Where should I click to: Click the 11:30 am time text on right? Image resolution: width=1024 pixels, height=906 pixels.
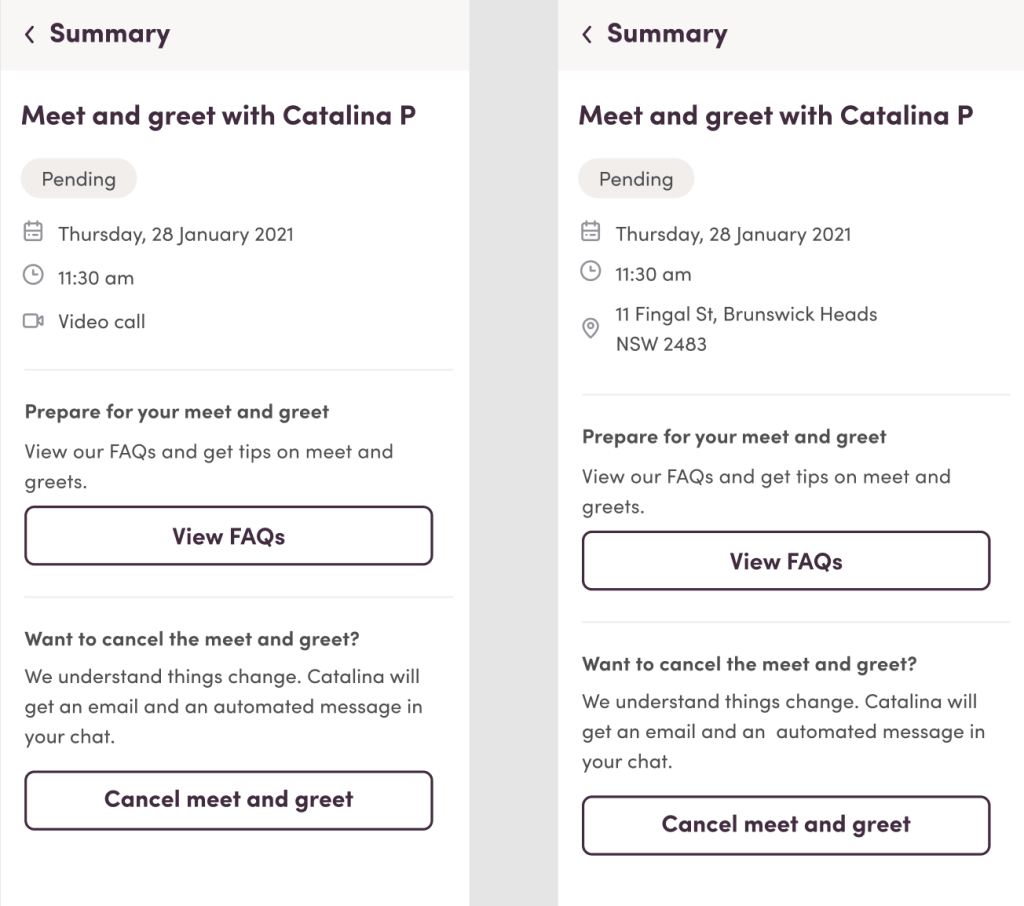click(653, 274)
